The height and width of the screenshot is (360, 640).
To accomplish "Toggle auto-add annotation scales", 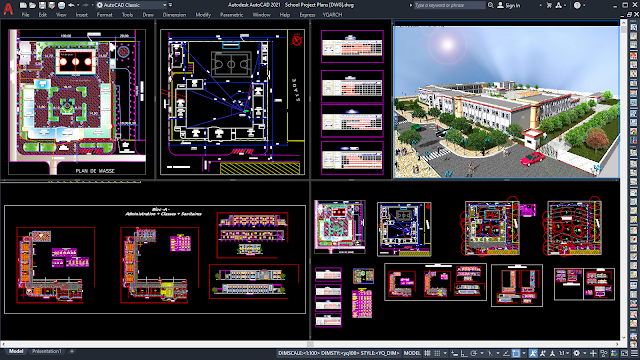I will click(543, 353).
